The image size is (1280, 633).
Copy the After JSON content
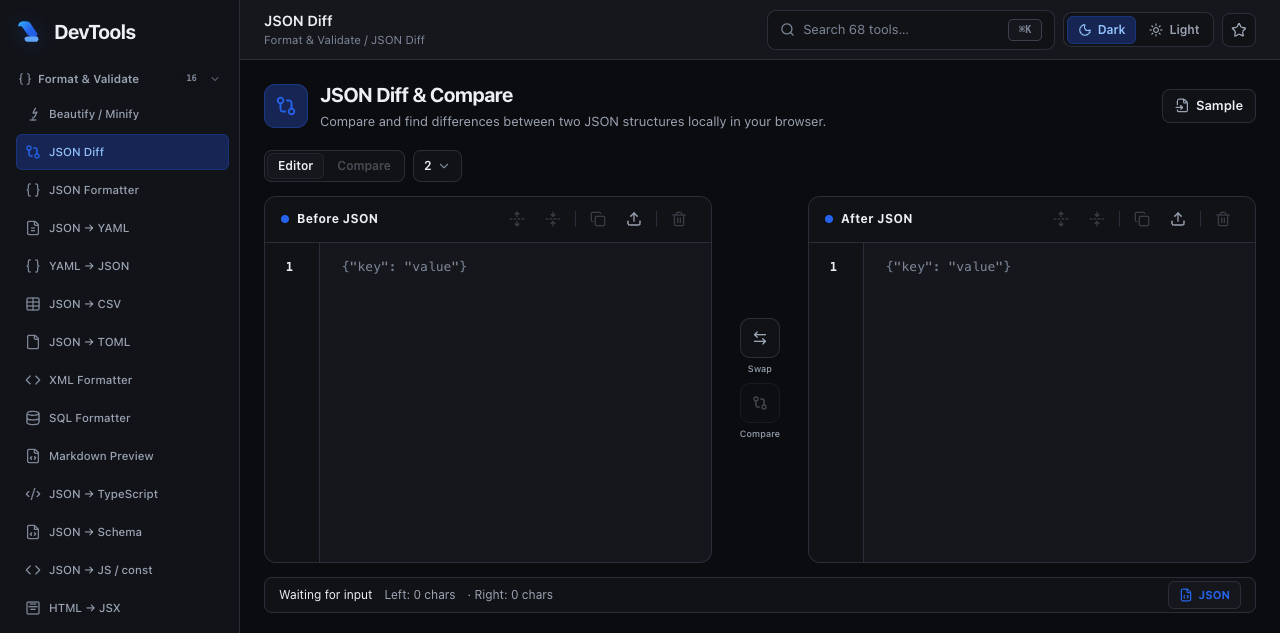point(1142,219)
